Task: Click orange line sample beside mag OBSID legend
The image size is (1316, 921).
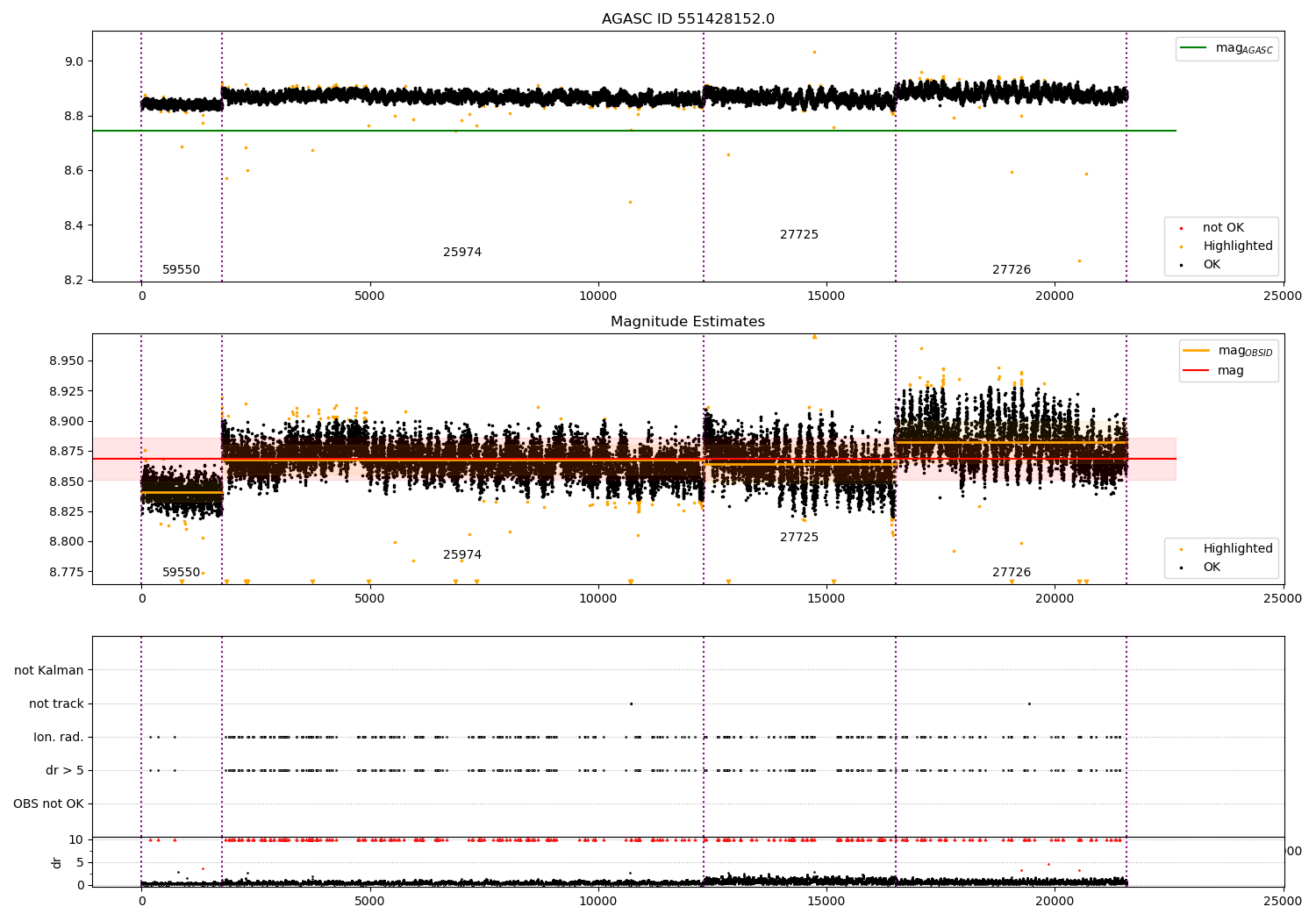Action: click(x=1196, y=350)
